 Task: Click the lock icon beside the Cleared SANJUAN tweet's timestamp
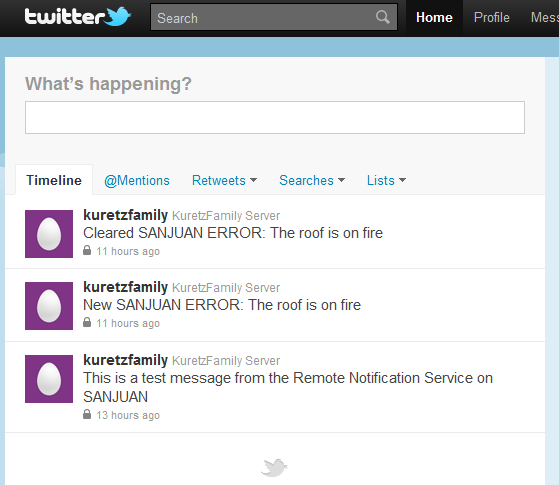[87, 250]
